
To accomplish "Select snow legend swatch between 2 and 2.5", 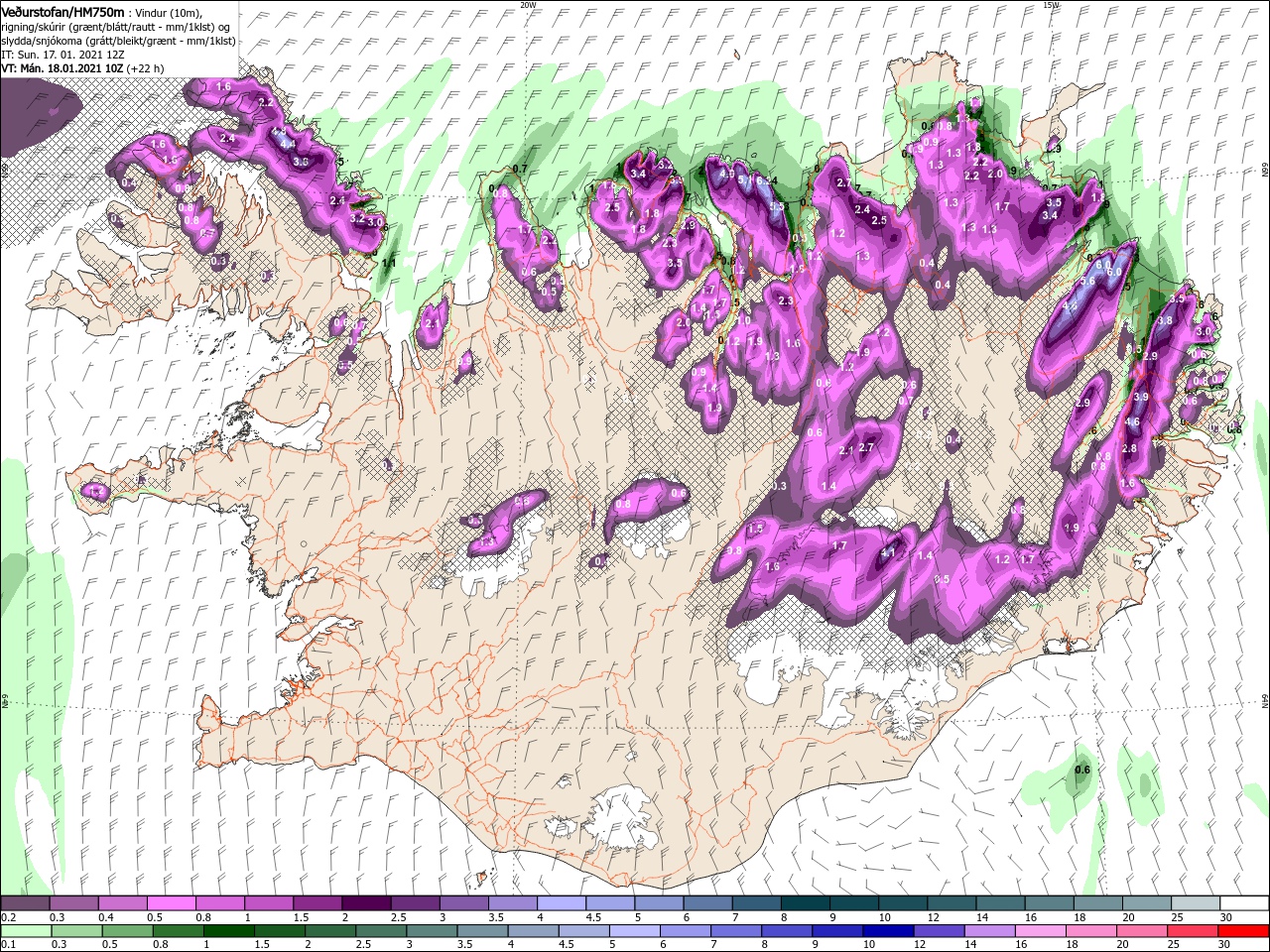I will pos(366,902).
